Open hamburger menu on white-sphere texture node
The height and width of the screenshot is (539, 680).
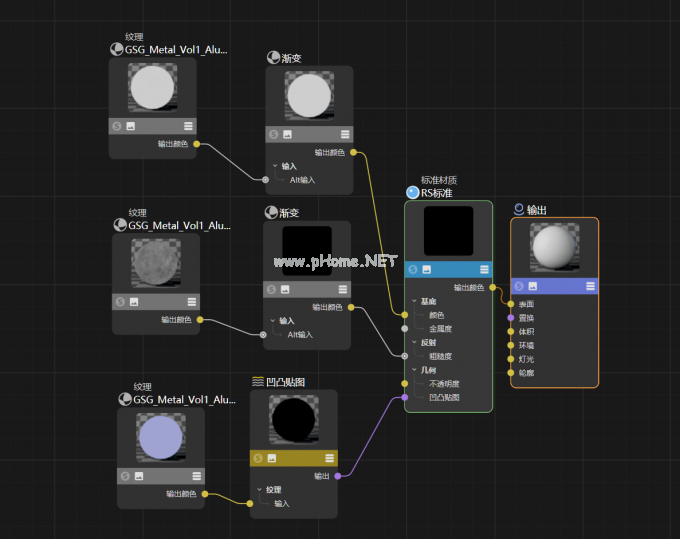point(188,126)
